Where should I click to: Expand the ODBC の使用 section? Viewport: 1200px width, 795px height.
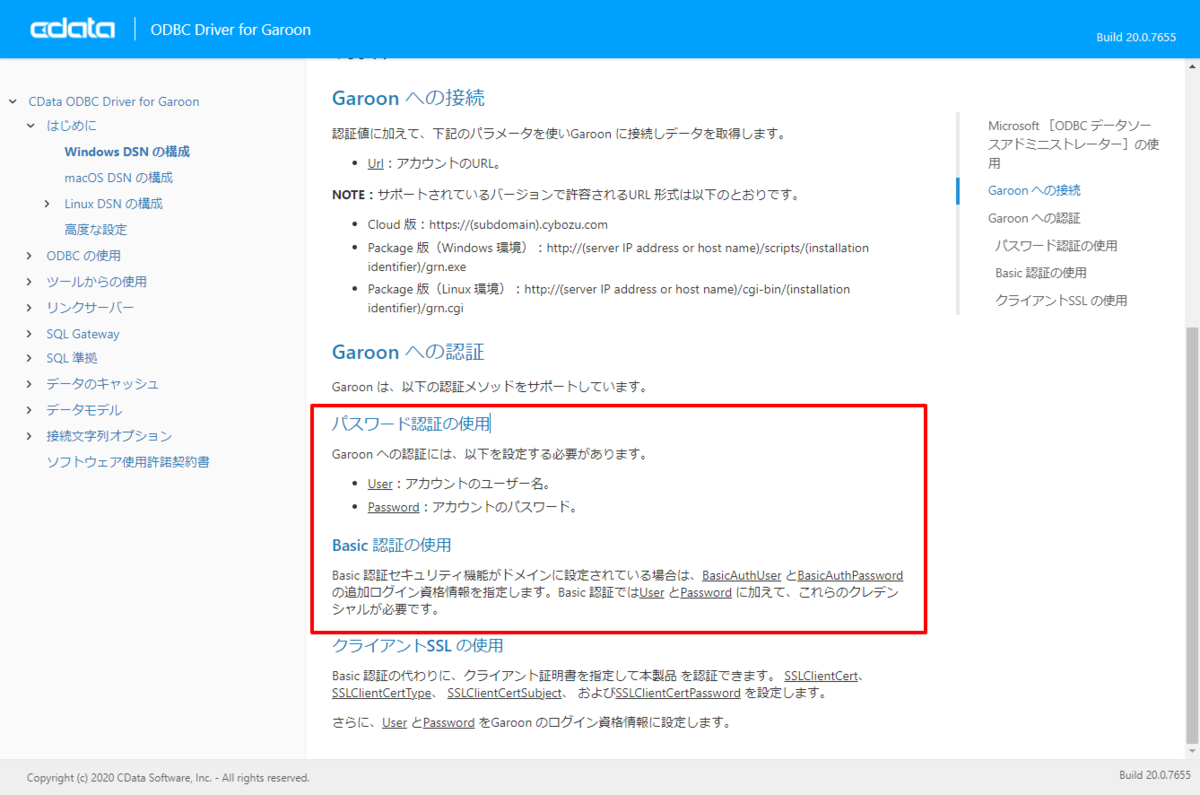point(31,256)
